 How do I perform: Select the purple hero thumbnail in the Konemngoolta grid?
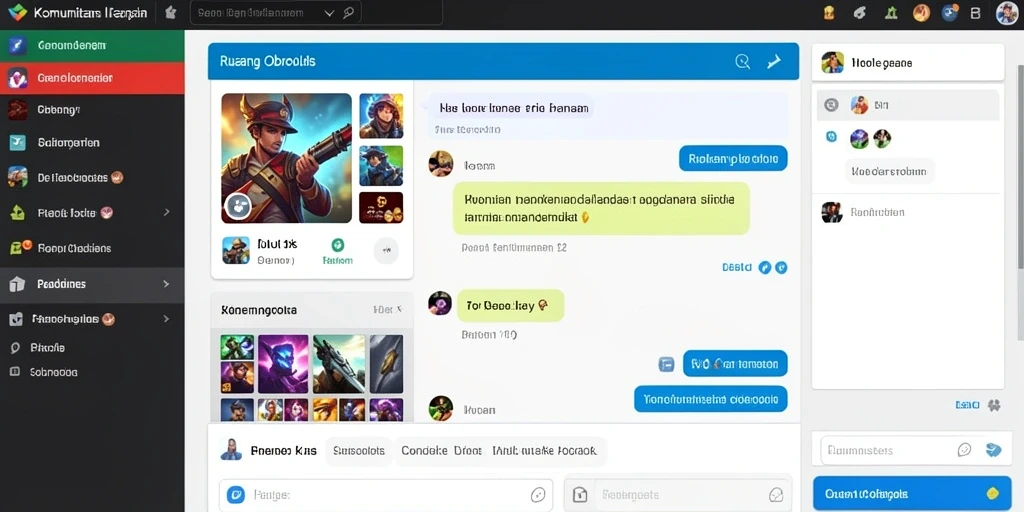pos(283,364)
